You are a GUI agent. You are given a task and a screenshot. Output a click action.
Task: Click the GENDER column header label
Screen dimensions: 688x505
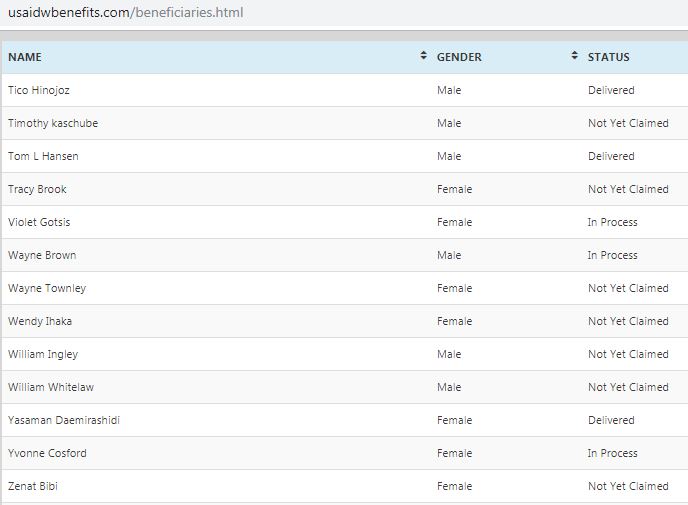click(459, 57)
